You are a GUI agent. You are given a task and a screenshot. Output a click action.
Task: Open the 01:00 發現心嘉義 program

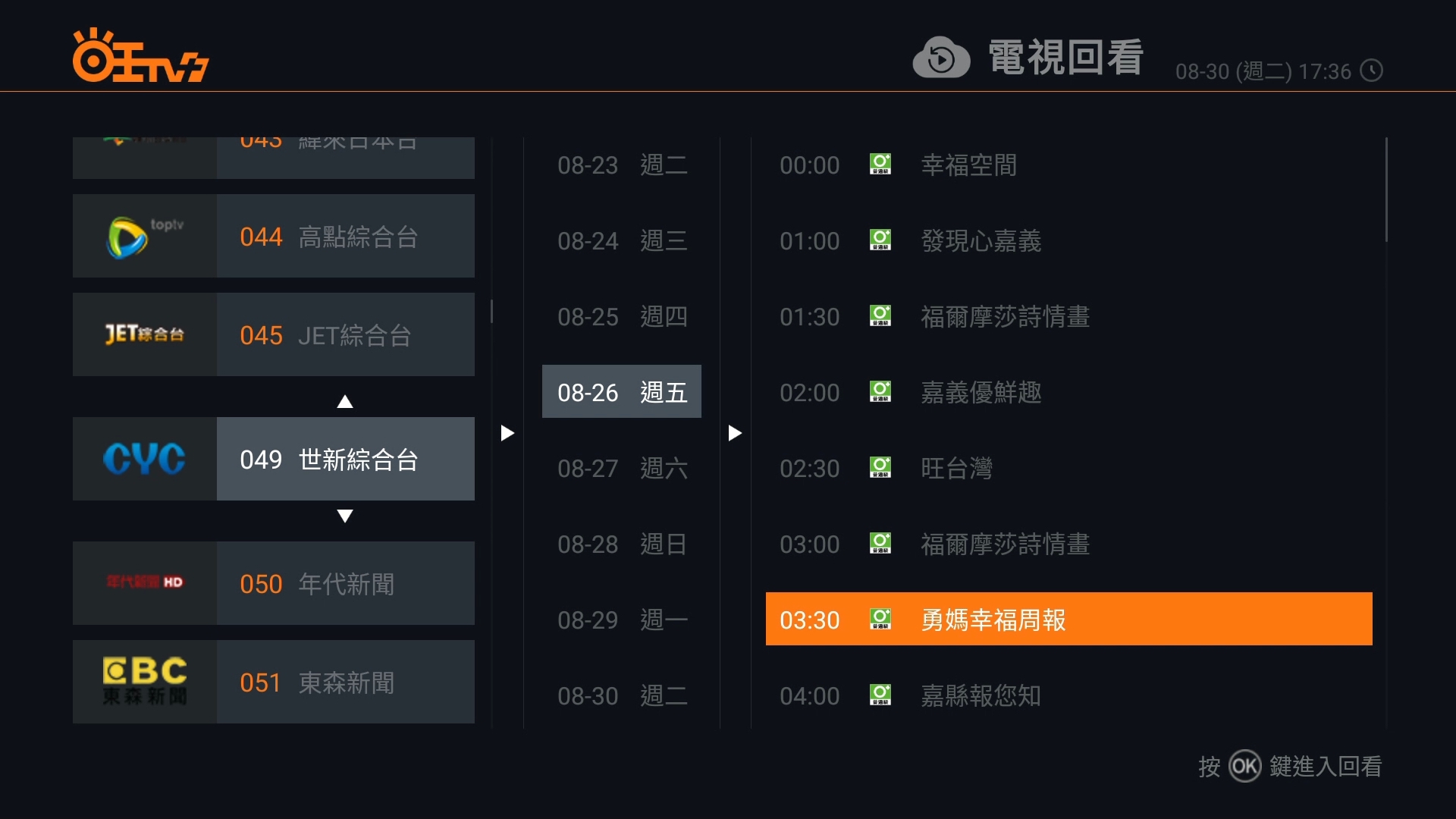click(1069, 240)
